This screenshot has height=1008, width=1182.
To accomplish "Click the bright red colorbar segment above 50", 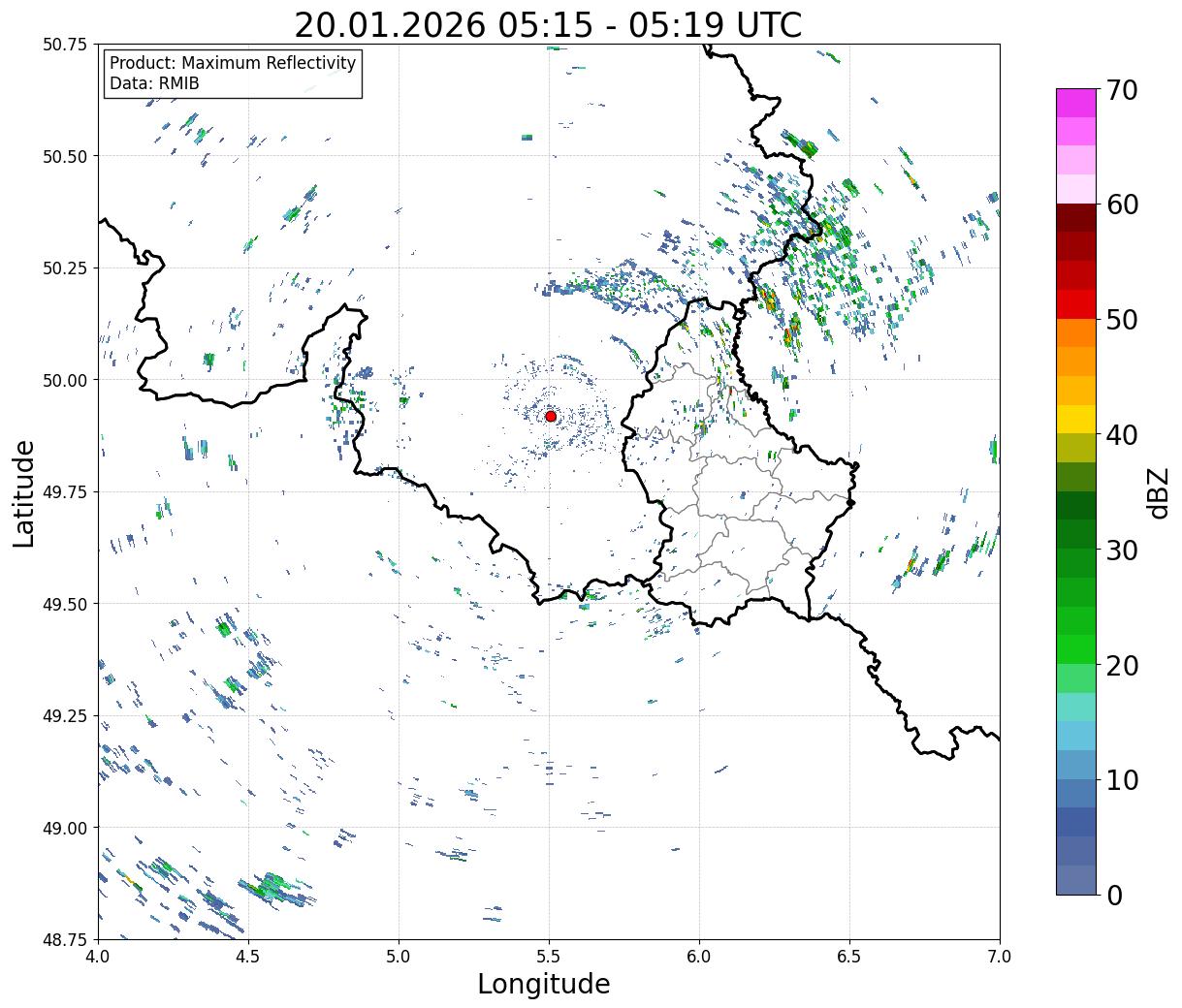I will pos(1076,303).
